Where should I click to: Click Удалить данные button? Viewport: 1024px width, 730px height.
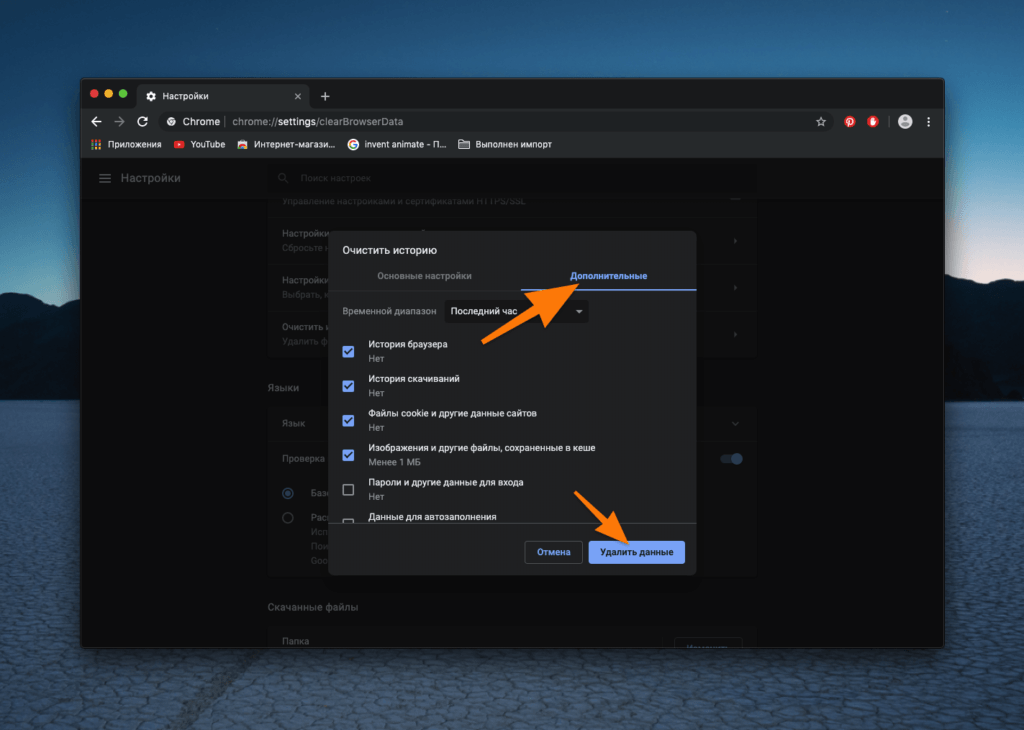coord(636,552)
